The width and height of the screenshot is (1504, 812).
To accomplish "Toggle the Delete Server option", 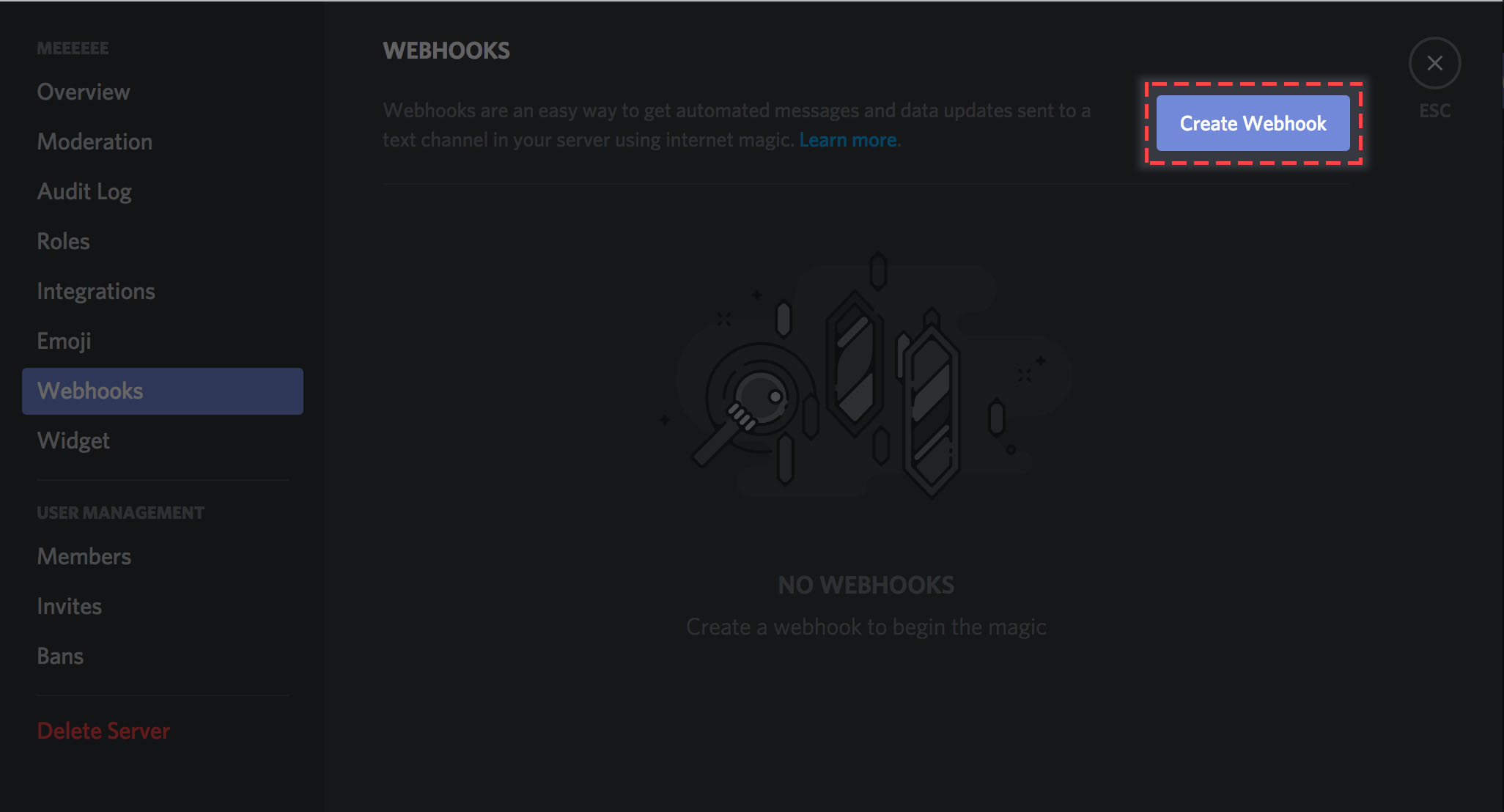I will 102,730.
